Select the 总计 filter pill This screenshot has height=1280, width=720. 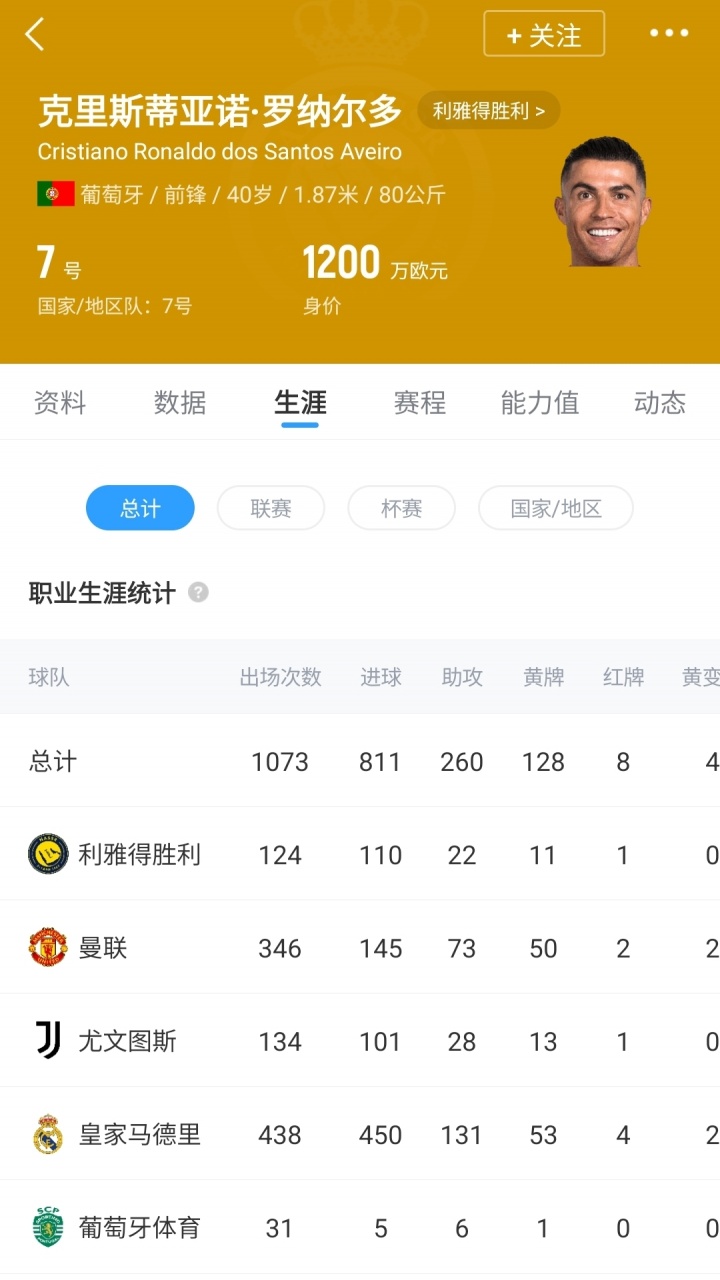coord(140,508)
